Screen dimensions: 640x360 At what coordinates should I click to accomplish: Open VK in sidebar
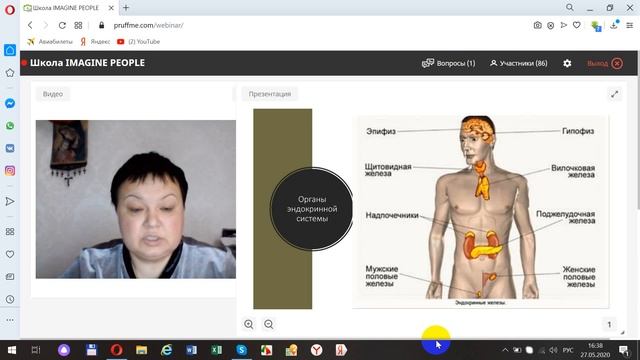(10, 148)
